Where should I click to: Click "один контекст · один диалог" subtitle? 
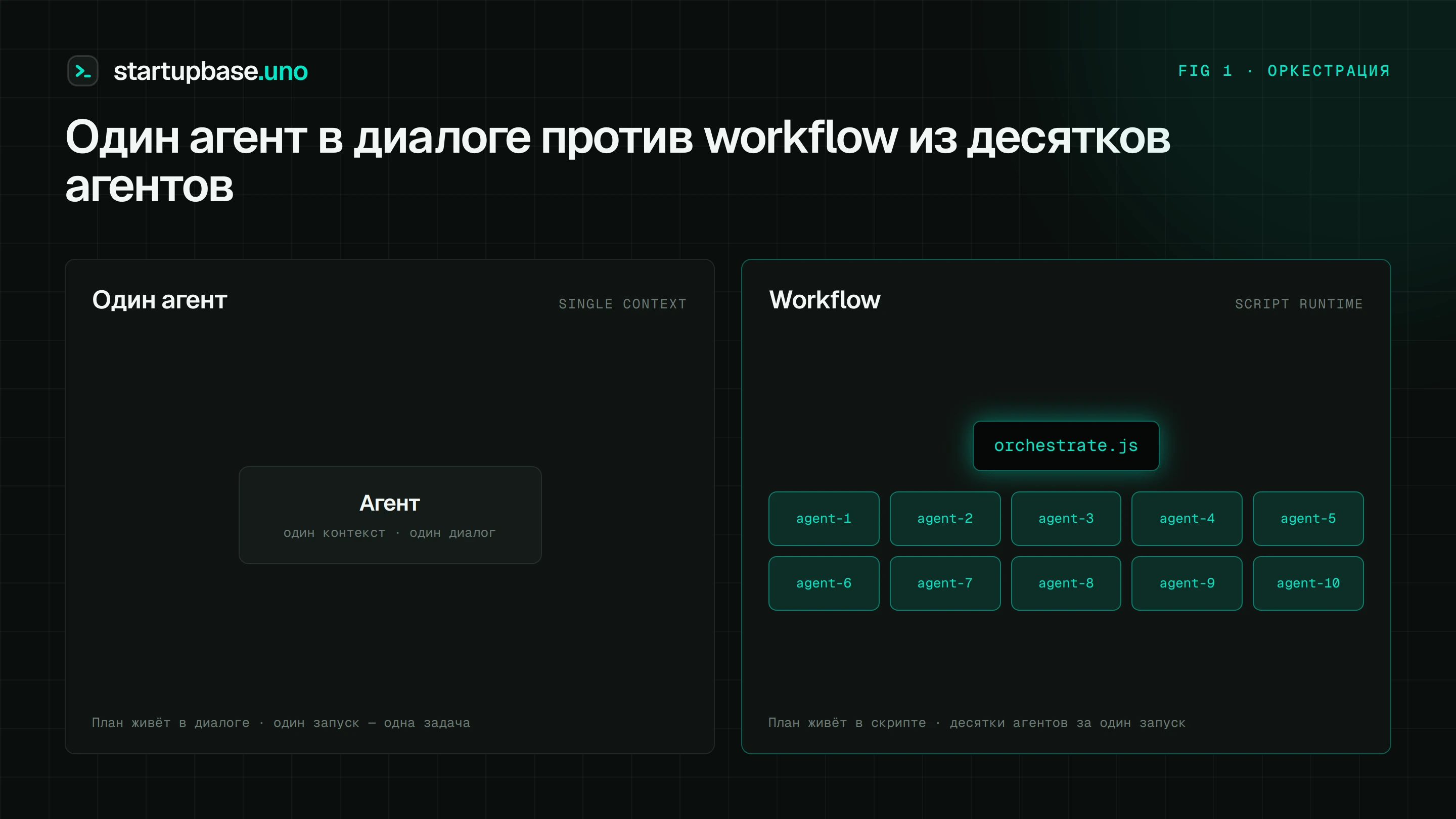(389, 533)
